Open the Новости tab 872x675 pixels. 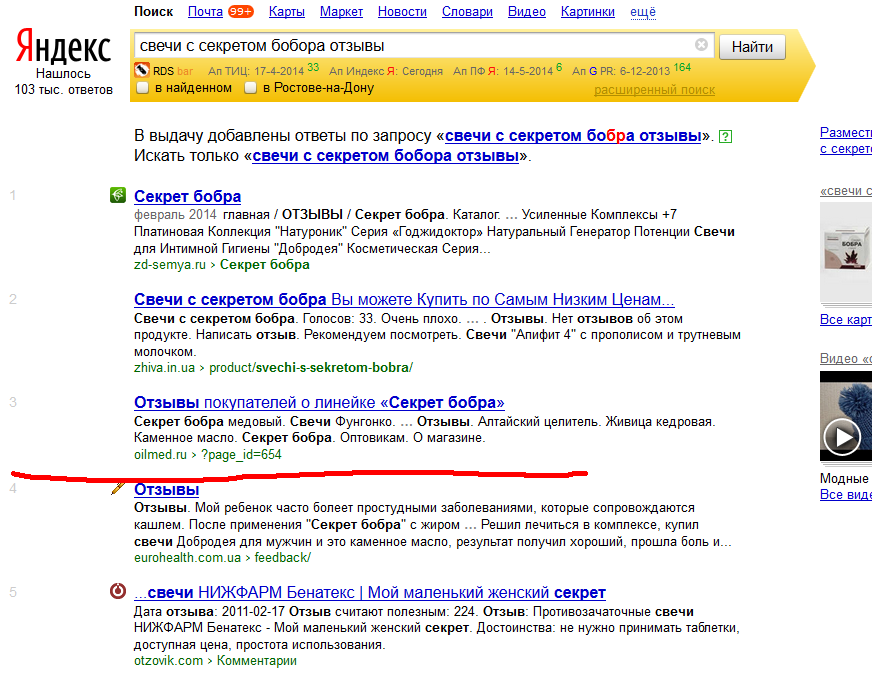click(402, 12)
